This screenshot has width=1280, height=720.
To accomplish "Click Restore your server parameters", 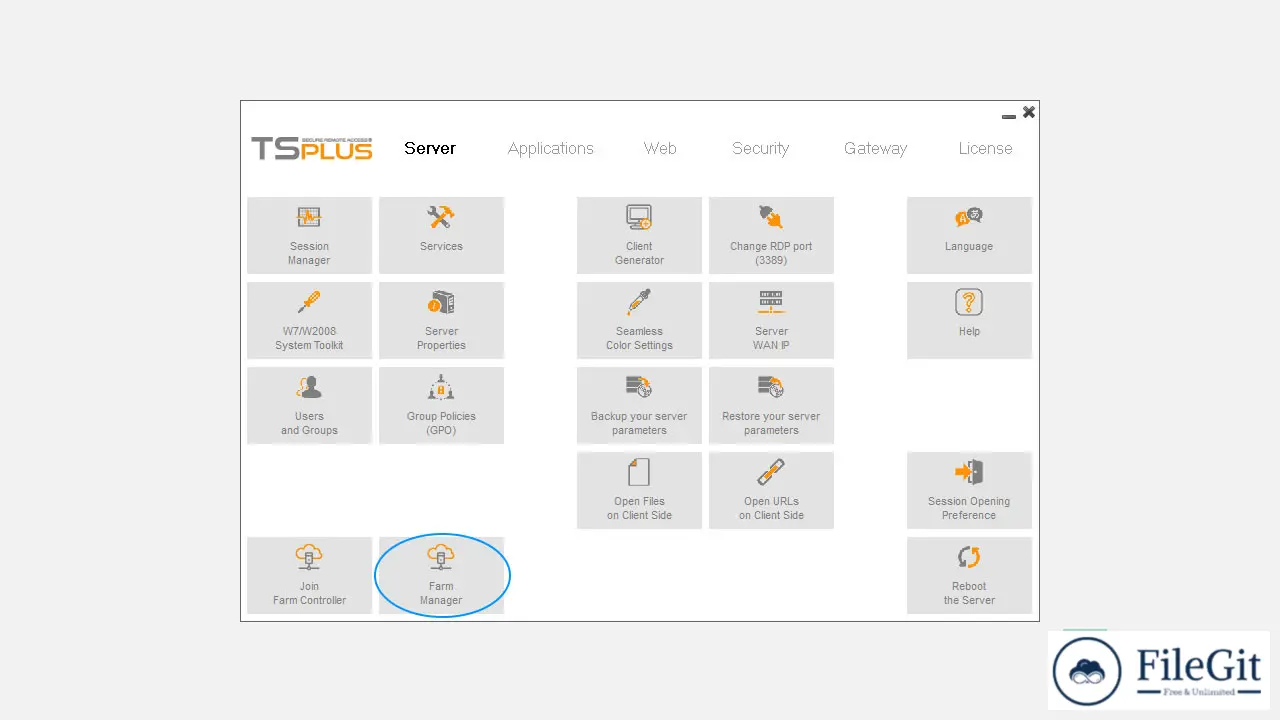I will 771,405.
